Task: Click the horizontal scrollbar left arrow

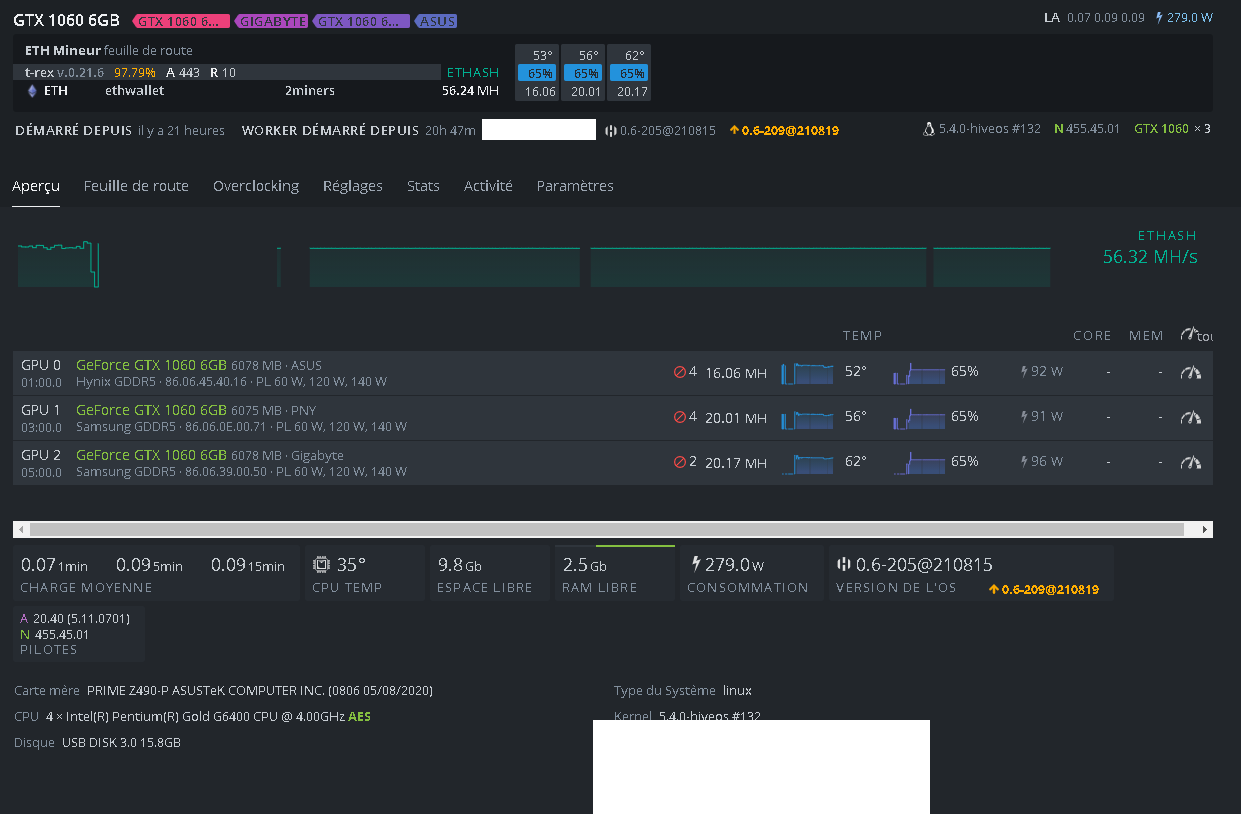Action: click(x=21, y=530)
